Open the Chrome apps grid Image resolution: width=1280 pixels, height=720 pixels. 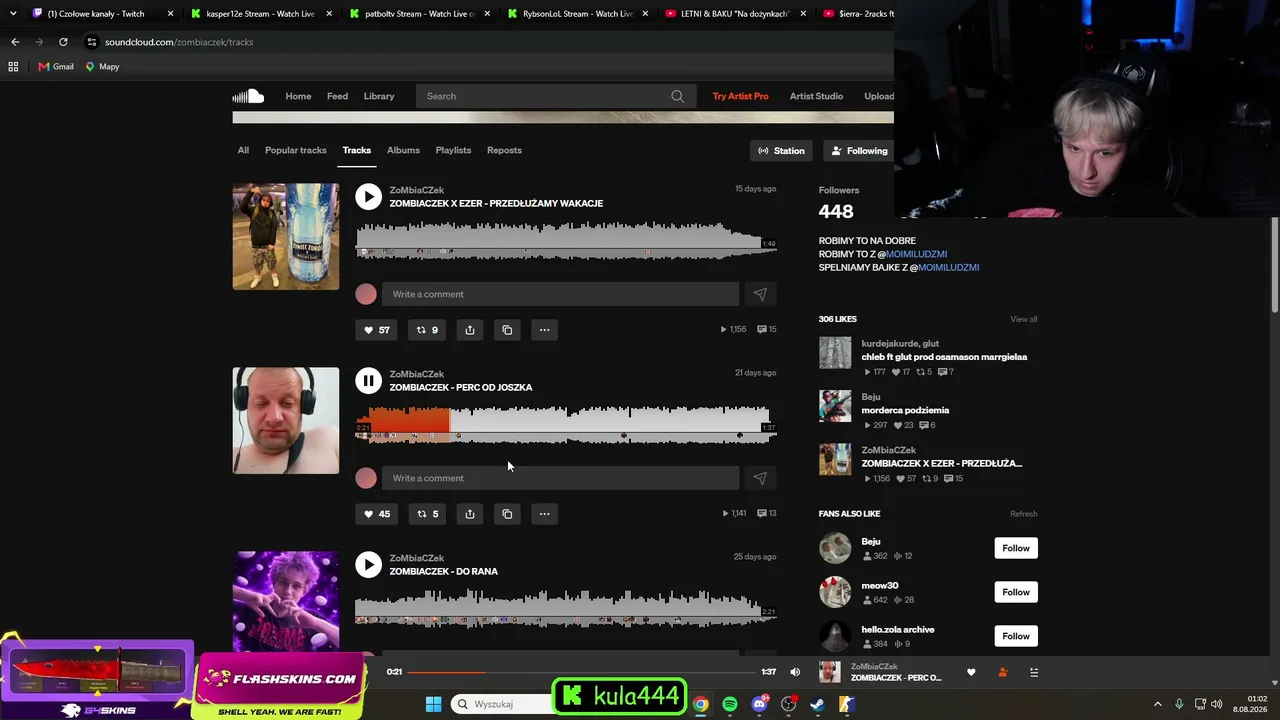(13, 66)
